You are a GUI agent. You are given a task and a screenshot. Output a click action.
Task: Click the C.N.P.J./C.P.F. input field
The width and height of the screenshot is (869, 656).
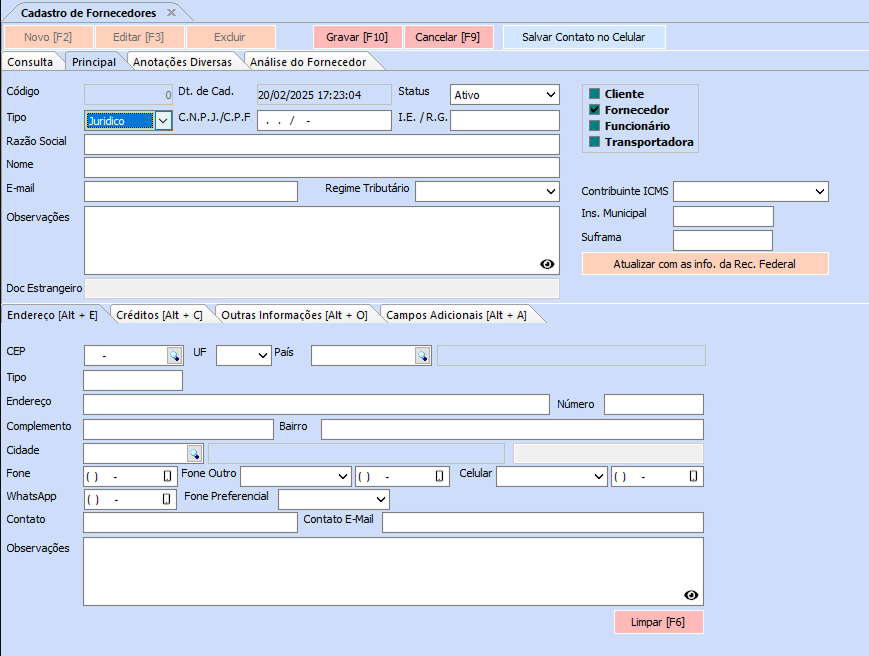point(324,121)
